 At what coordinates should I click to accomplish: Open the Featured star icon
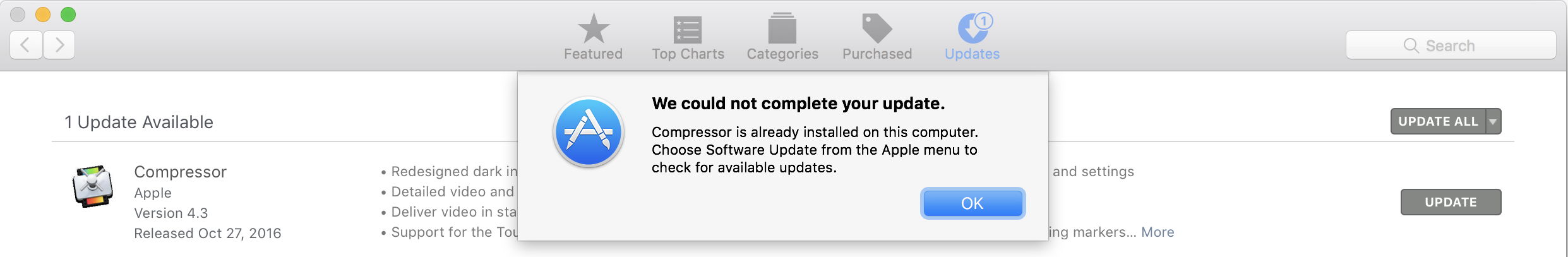[x=593, y=28]
